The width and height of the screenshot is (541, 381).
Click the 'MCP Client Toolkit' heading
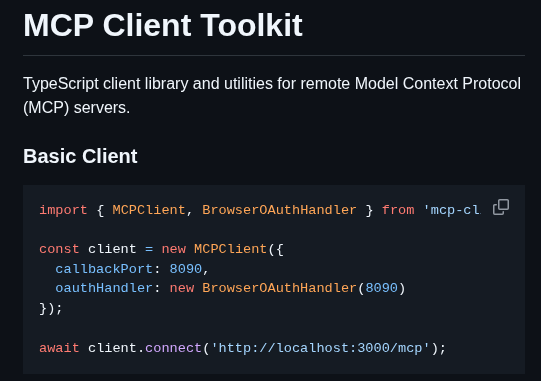pyautogui.click(x=163, y=25)
